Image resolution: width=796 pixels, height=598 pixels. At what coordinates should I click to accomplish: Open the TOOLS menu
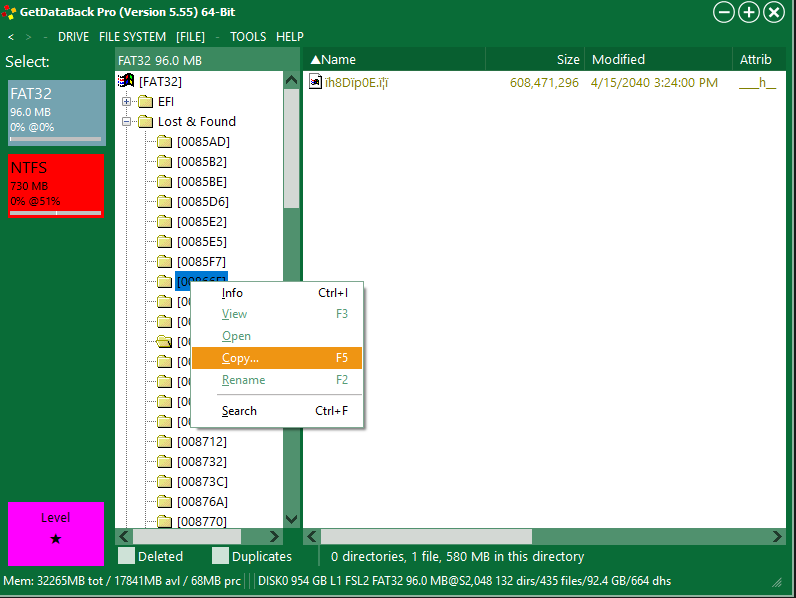tap(248, 37)
